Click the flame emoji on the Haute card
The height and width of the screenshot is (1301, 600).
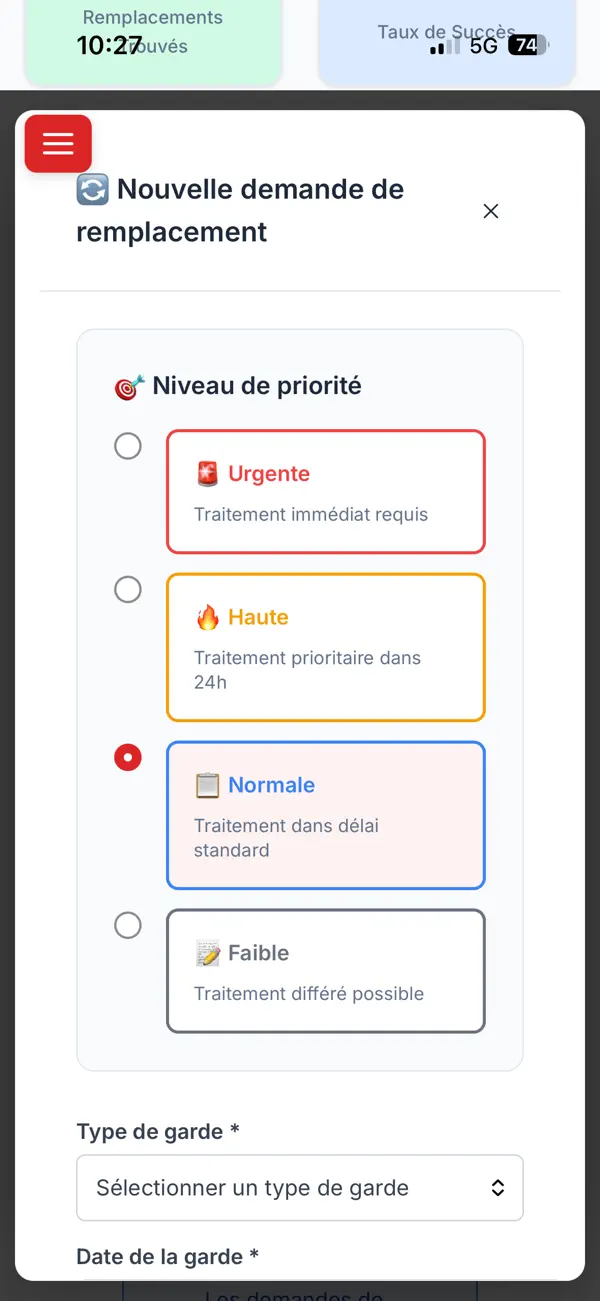[207, 617]
